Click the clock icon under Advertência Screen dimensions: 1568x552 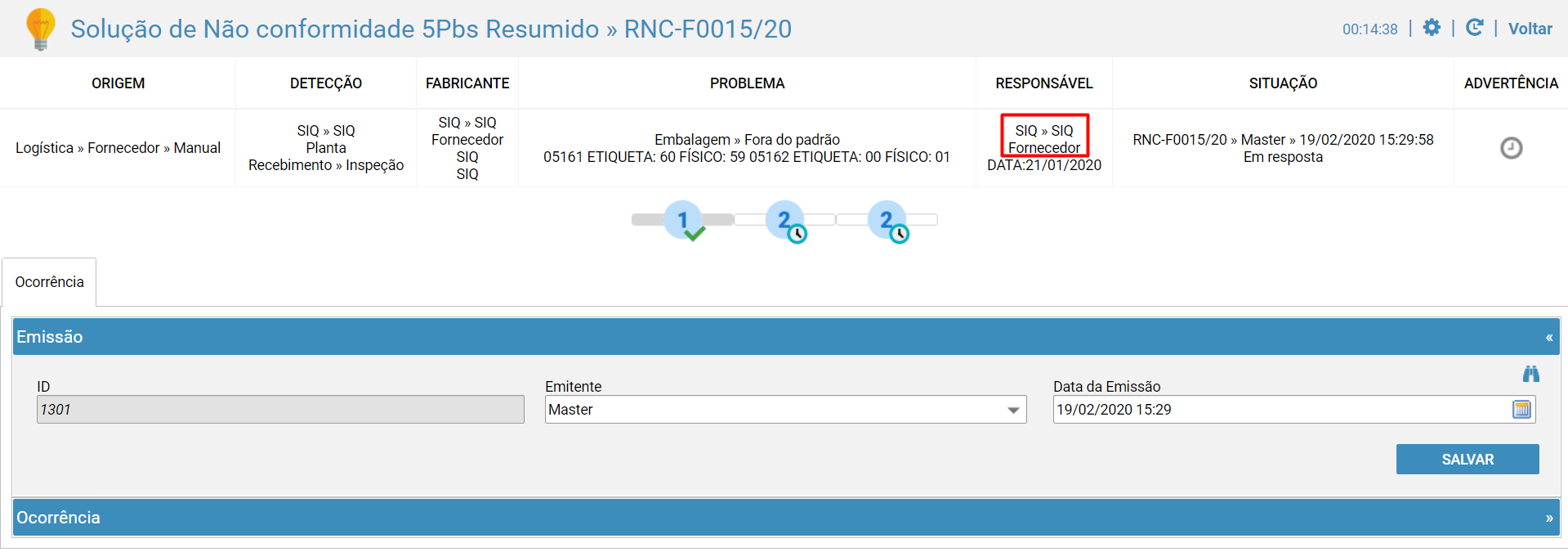1511,148
